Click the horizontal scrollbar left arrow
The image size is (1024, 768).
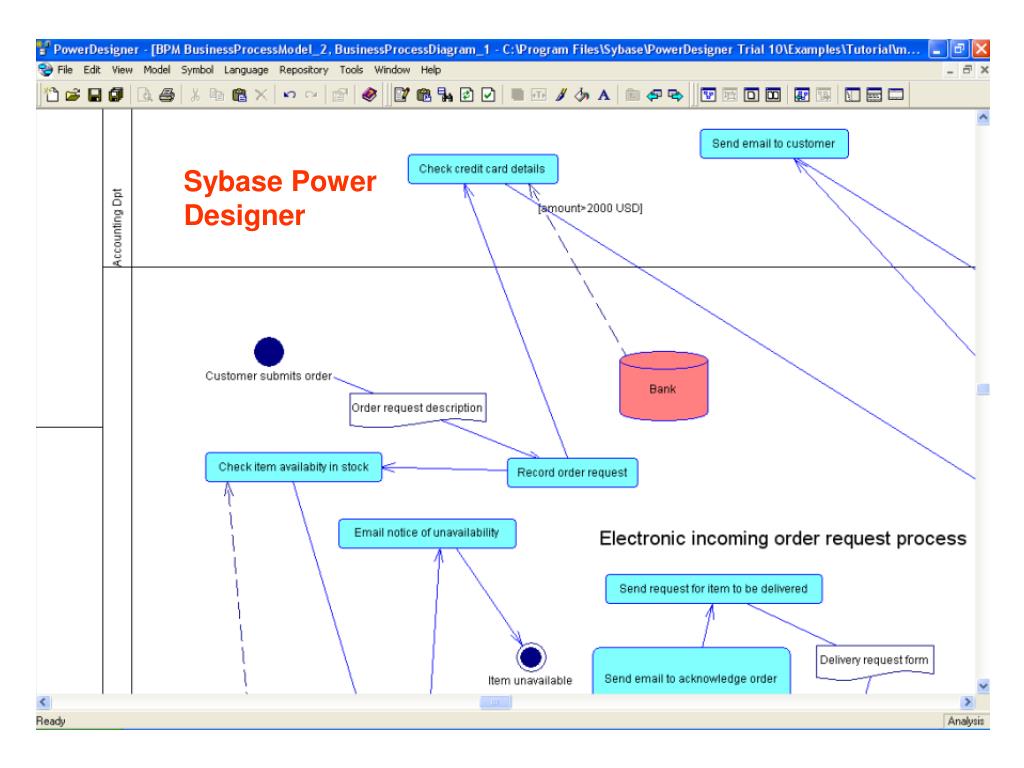[44, 702]
